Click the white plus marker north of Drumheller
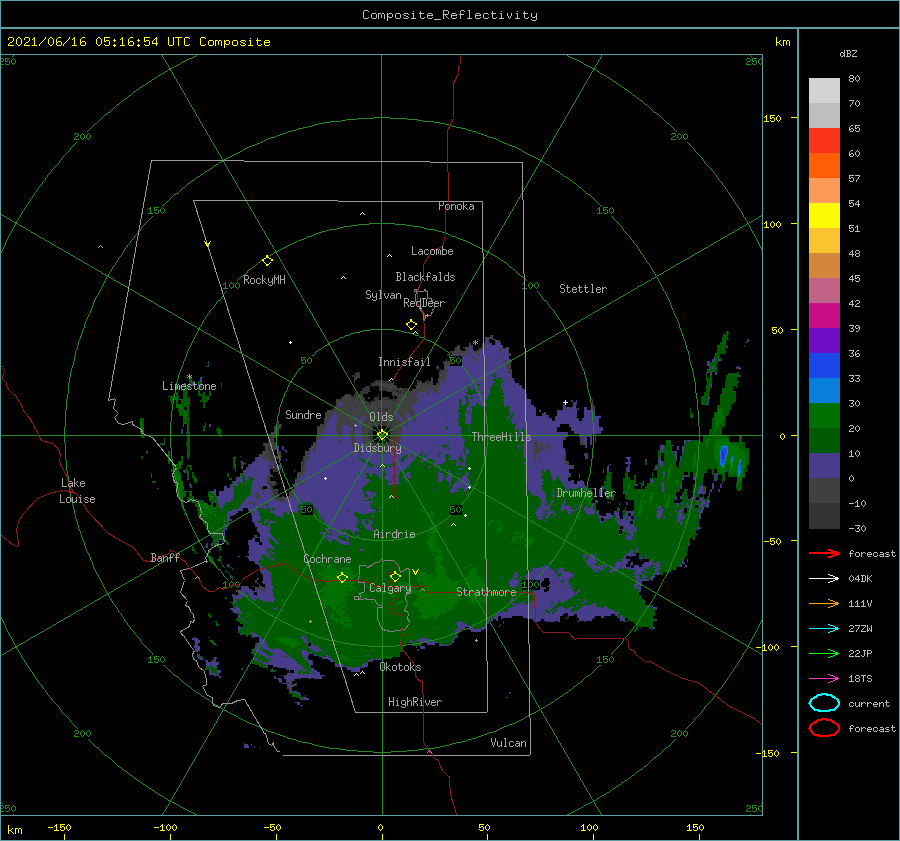 pos(565,402)
